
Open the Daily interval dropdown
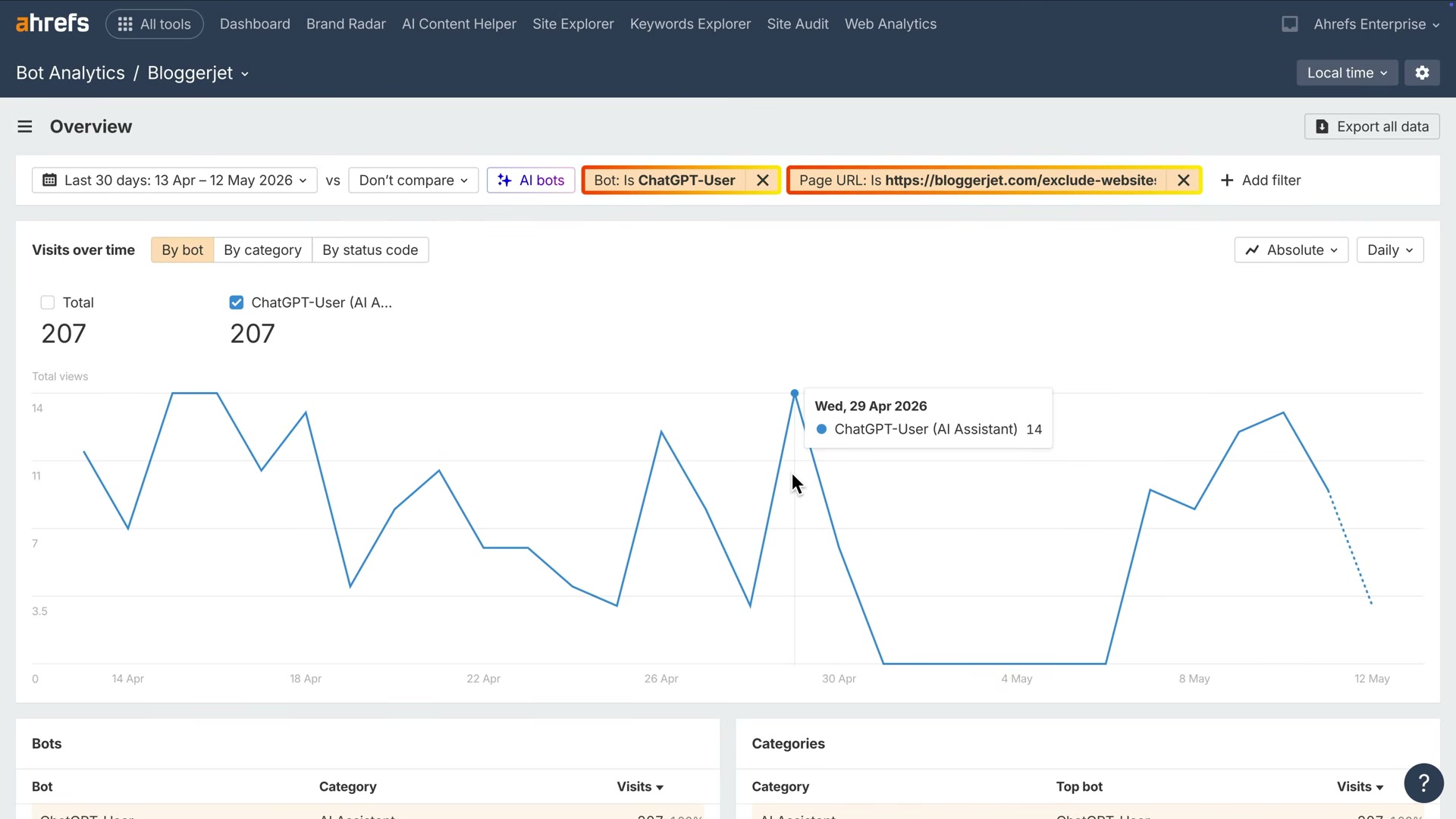[x=1389, y=250]
